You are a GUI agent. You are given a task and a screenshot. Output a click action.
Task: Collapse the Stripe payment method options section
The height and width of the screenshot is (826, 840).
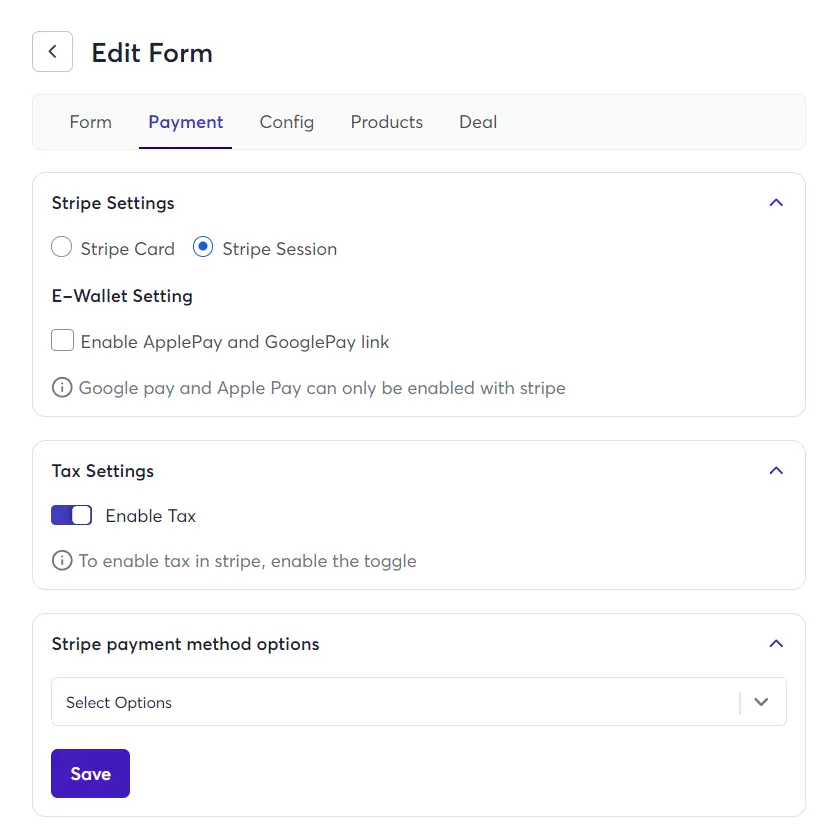click(x=776, y=643)
